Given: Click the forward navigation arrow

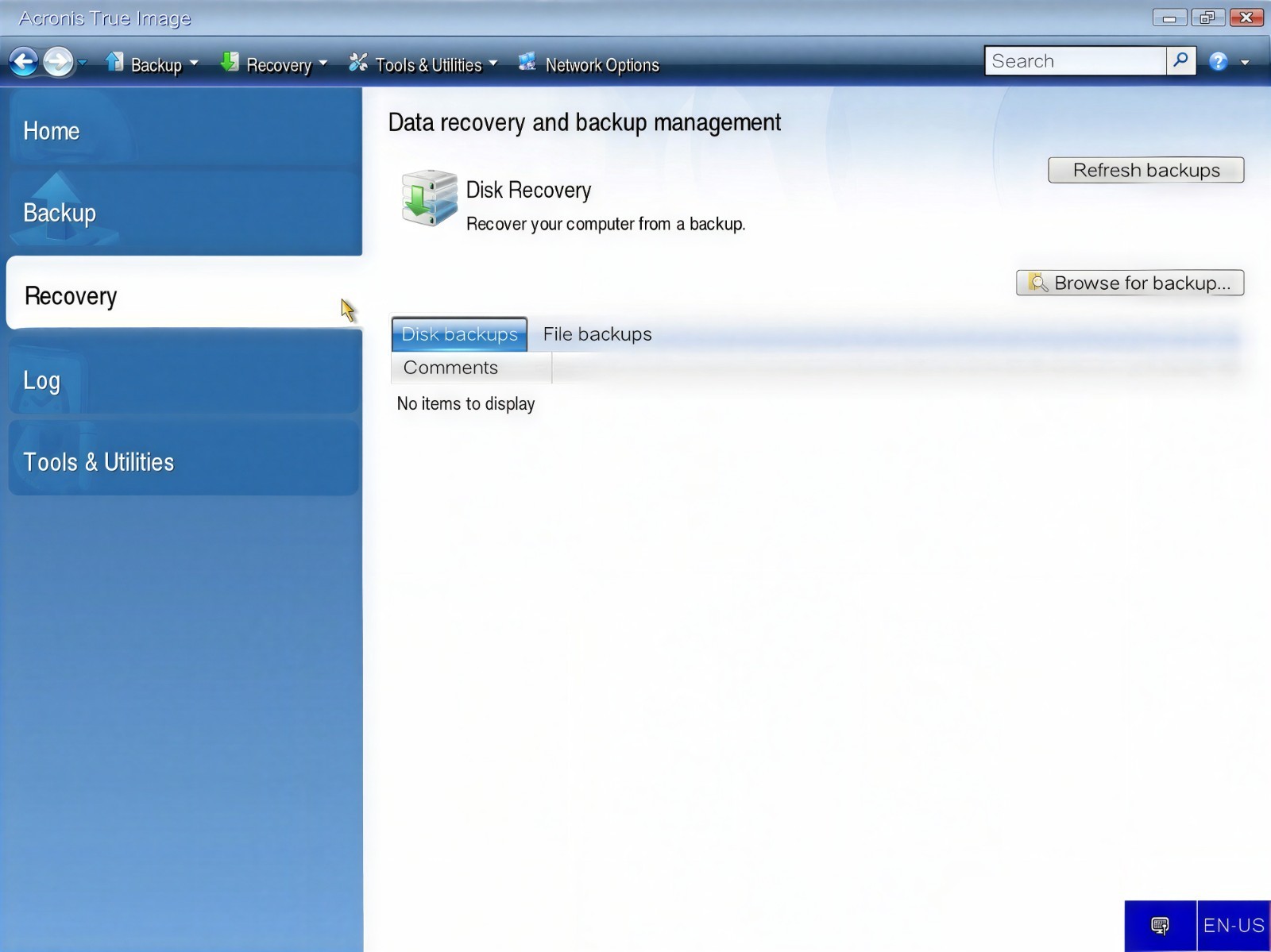Looking at the screenshot, I should (58, 61).
